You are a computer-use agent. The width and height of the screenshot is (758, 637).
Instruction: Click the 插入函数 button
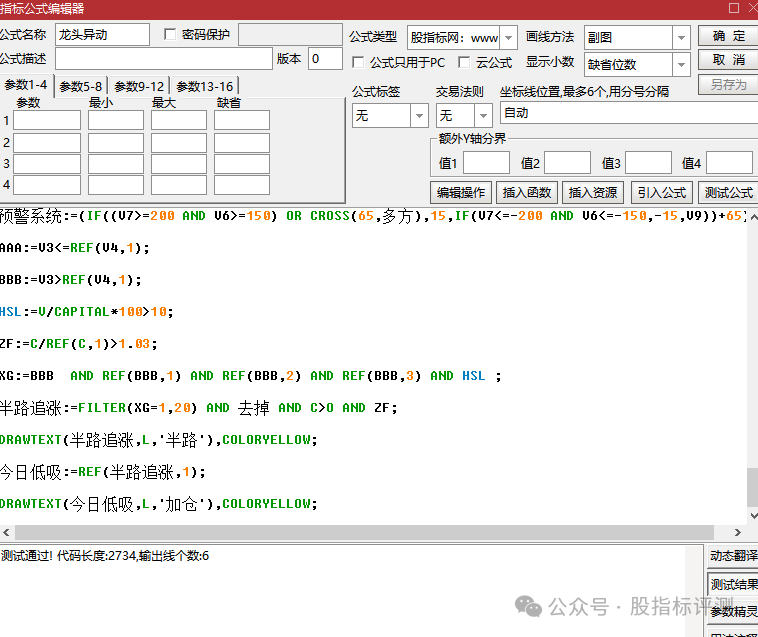pyautogui.click(x=527, y=192)
